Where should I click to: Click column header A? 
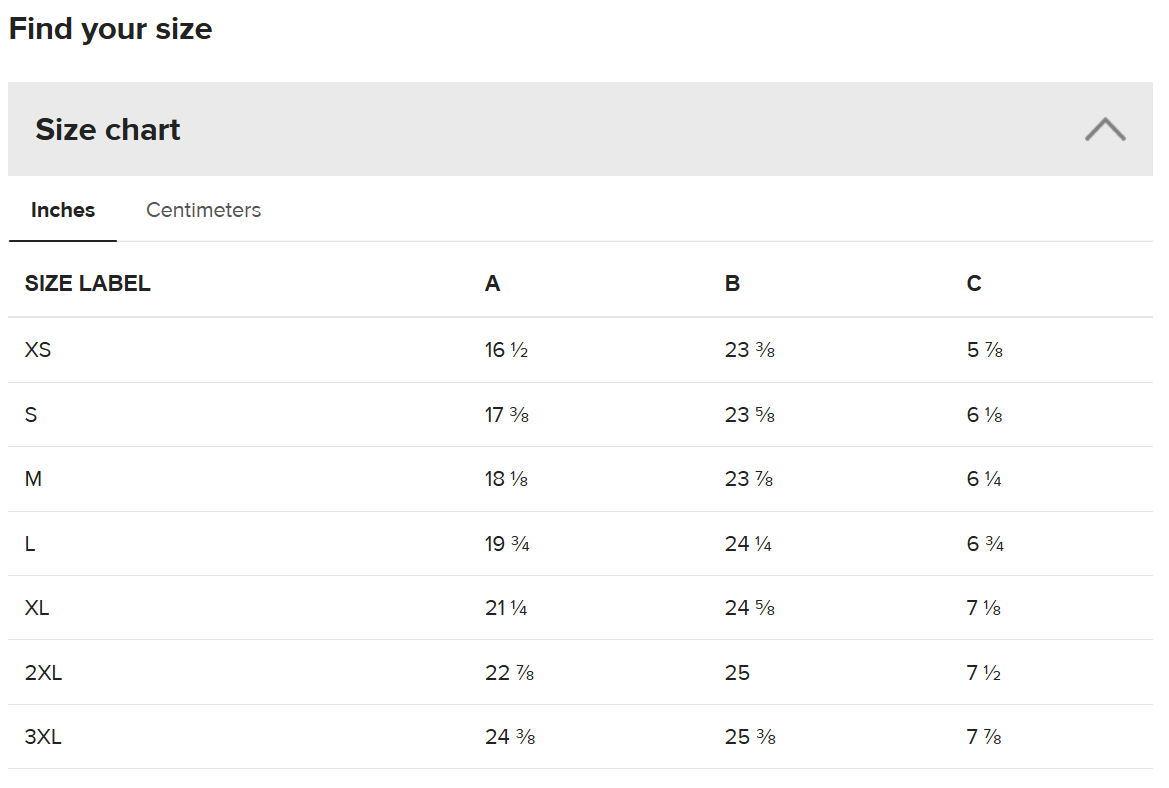point(492,284)
